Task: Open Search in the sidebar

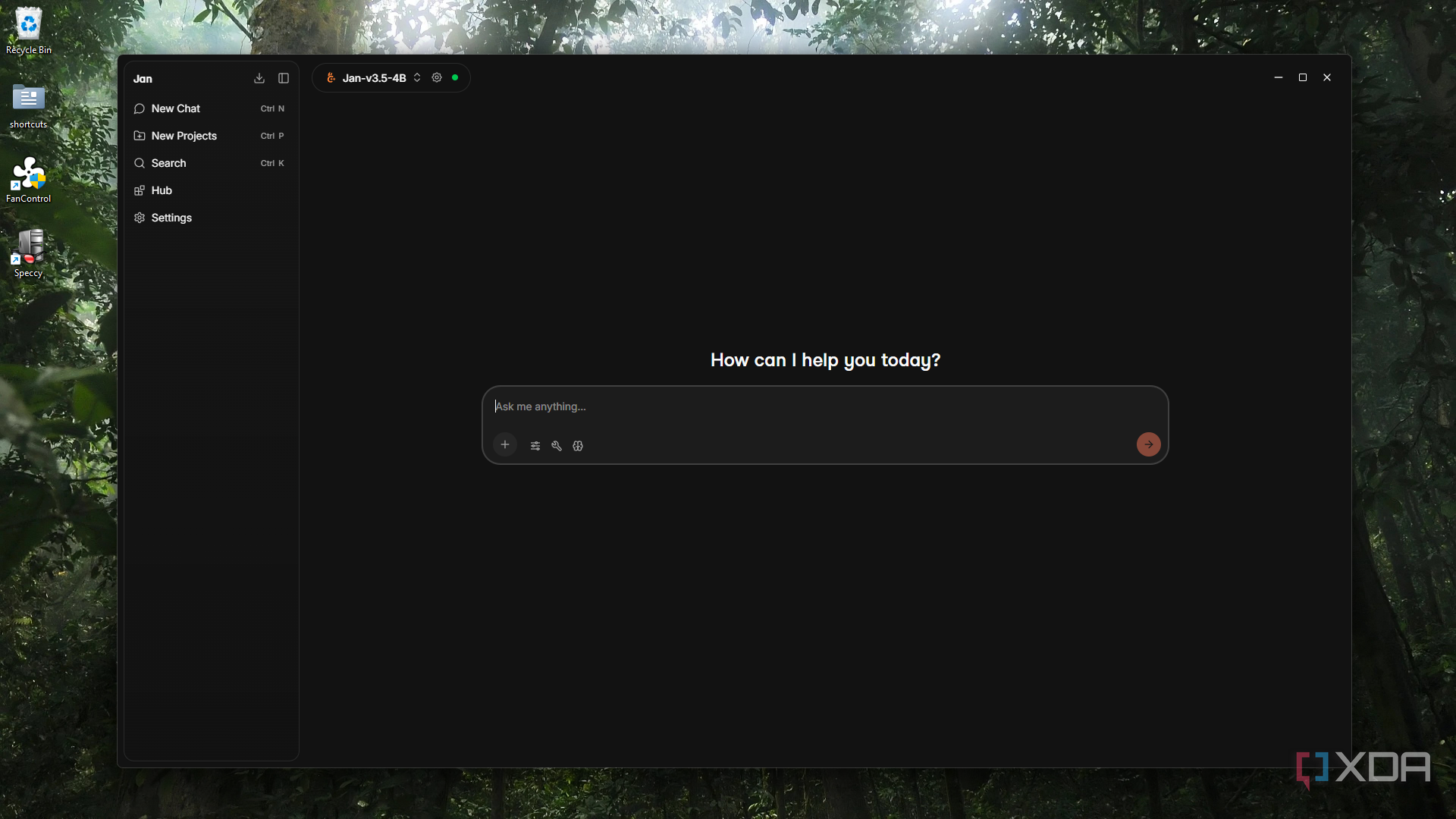Action: tap(211, 163)
